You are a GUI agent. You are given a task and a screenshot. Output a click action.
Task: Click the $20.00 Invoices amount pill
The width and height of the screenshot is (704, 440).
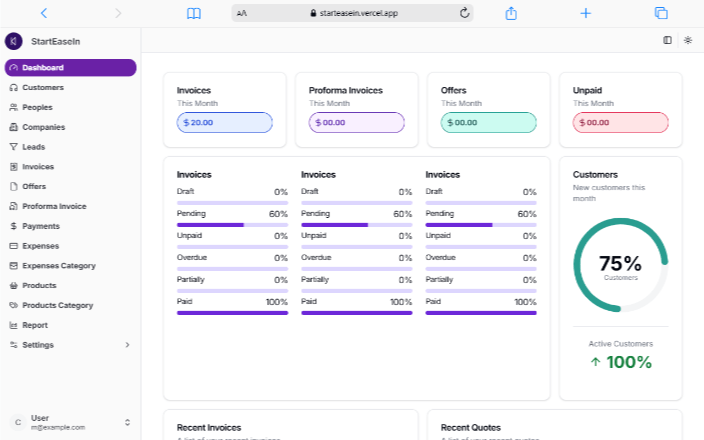224,122
